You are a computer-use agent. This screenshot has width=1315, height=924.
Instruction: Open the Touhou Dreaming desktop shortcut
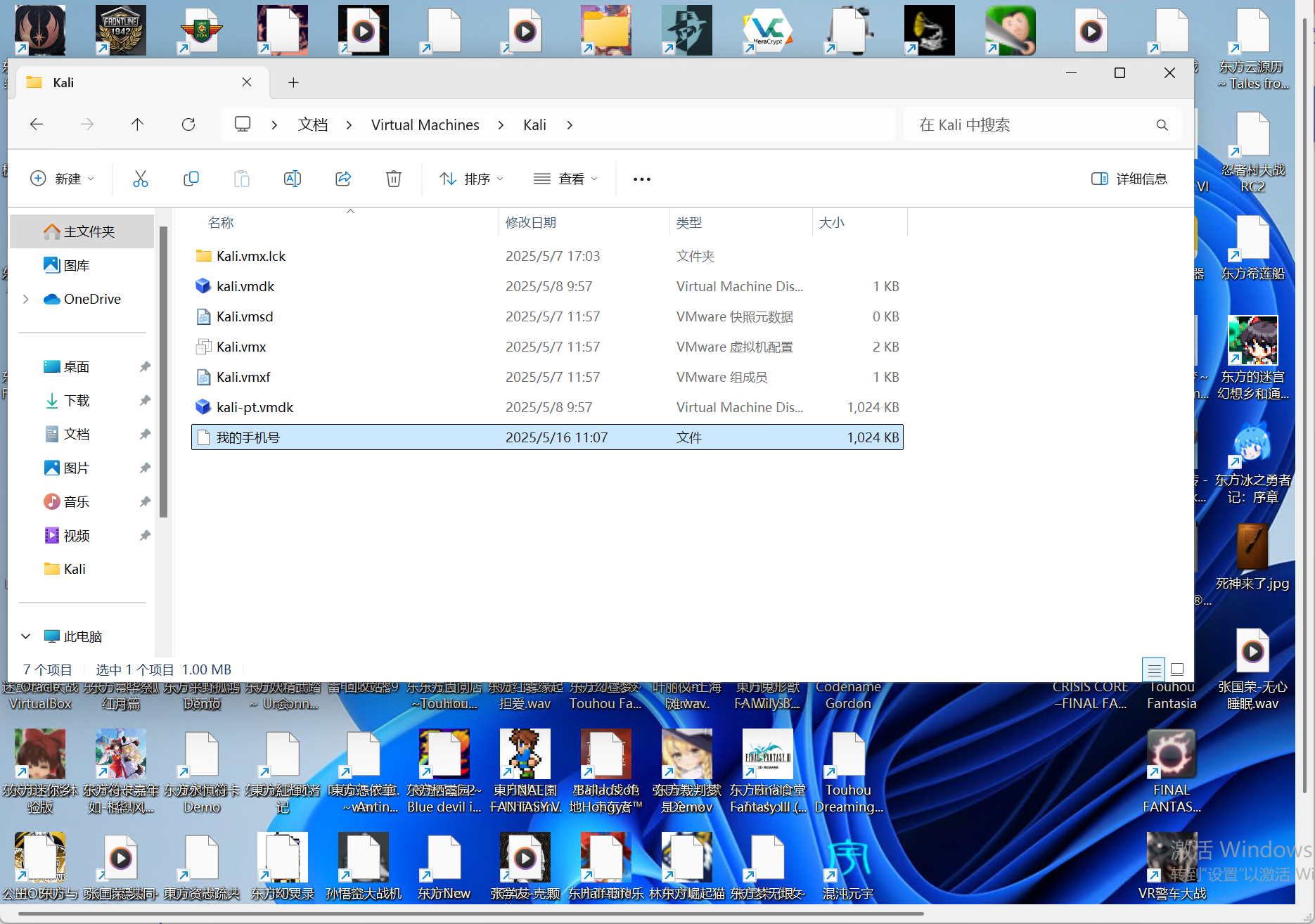(x=849, y=771)
